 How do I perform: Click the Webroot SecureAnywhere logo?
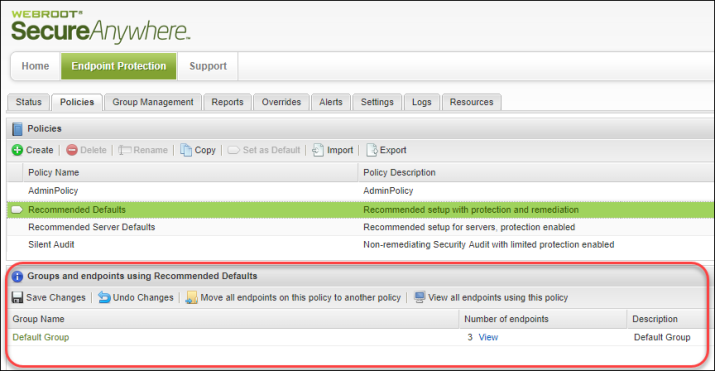100,27
